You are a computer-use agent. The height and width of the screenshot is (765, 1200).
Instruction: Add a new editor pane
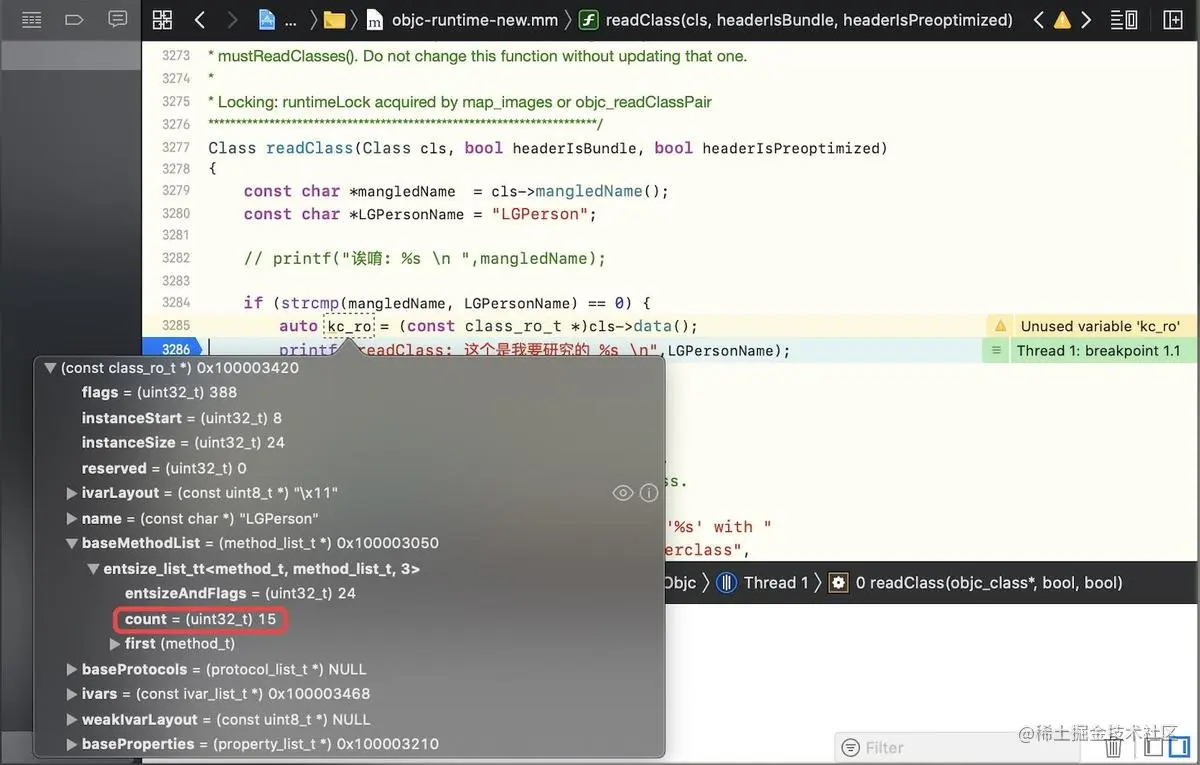click(x=1173, y=19)
